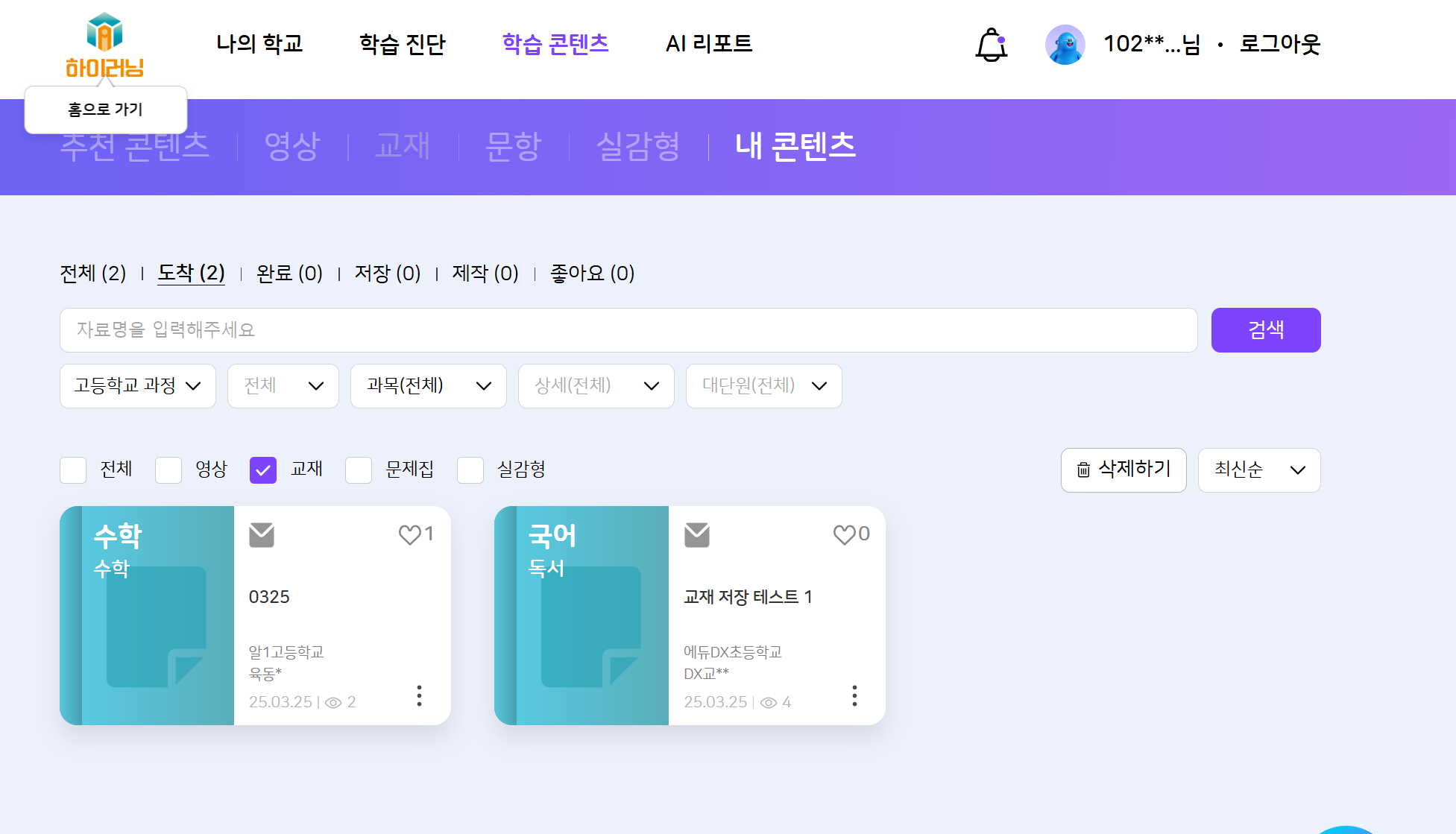Switch to the 완료 (0) tab
The height and width of the screenshot is (834, 1456).
click(x=289, y=274)
